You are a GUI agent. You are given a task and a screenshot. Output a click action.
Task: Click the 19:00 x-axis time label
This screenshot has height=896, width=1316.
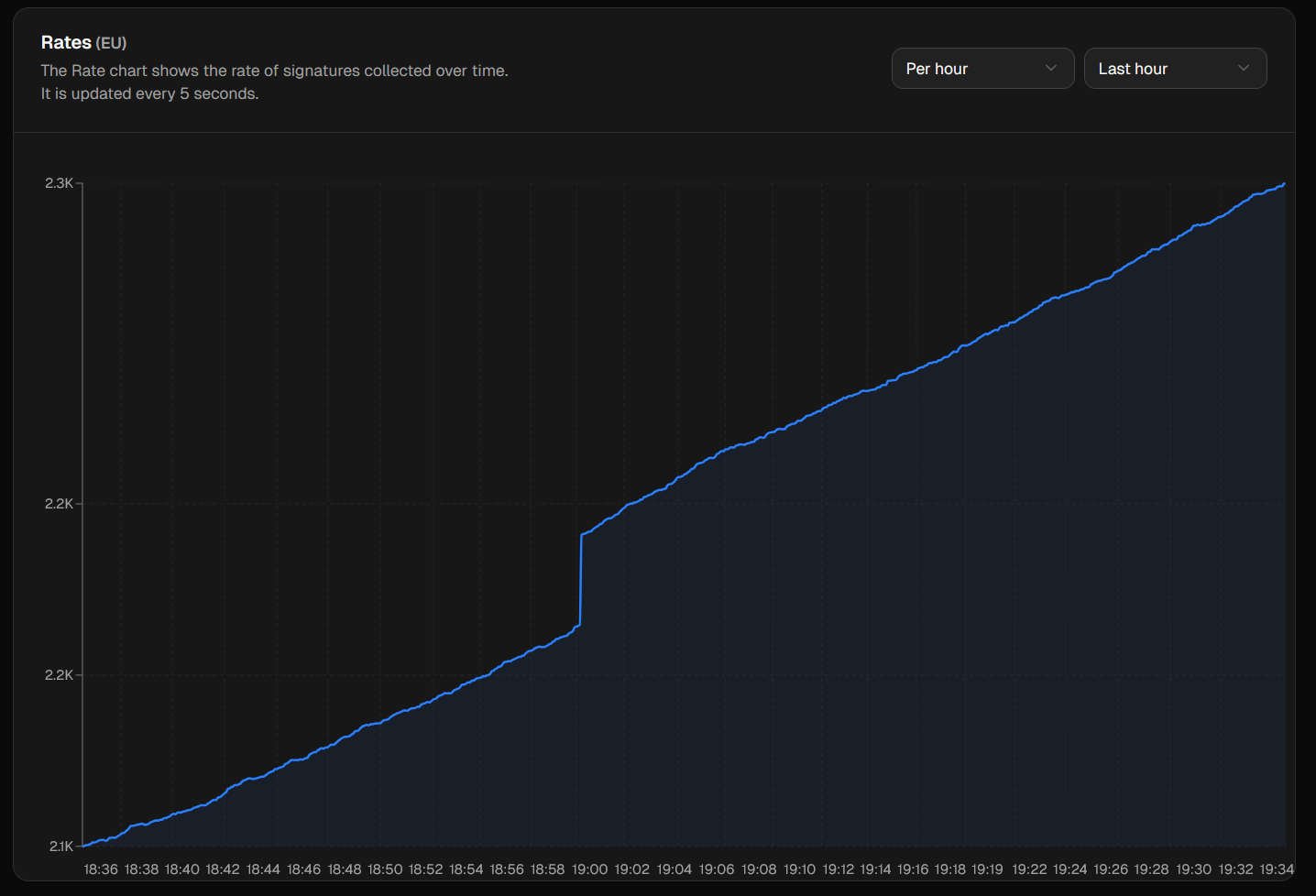(x=589, y=869)
